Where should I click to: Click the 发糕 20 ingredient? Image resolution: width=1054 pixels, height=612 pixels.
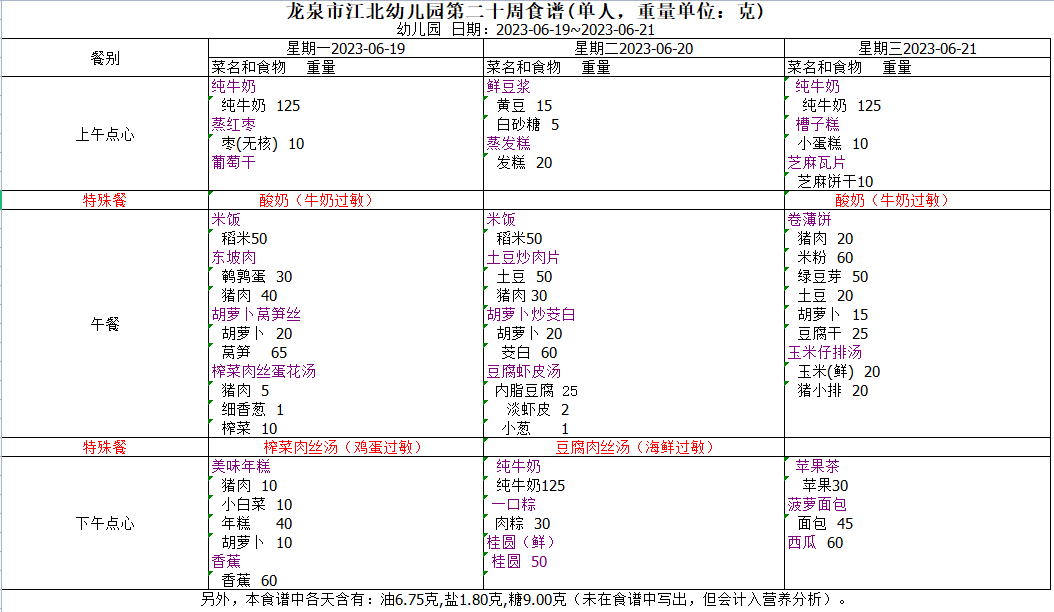[x=524, y=163]
